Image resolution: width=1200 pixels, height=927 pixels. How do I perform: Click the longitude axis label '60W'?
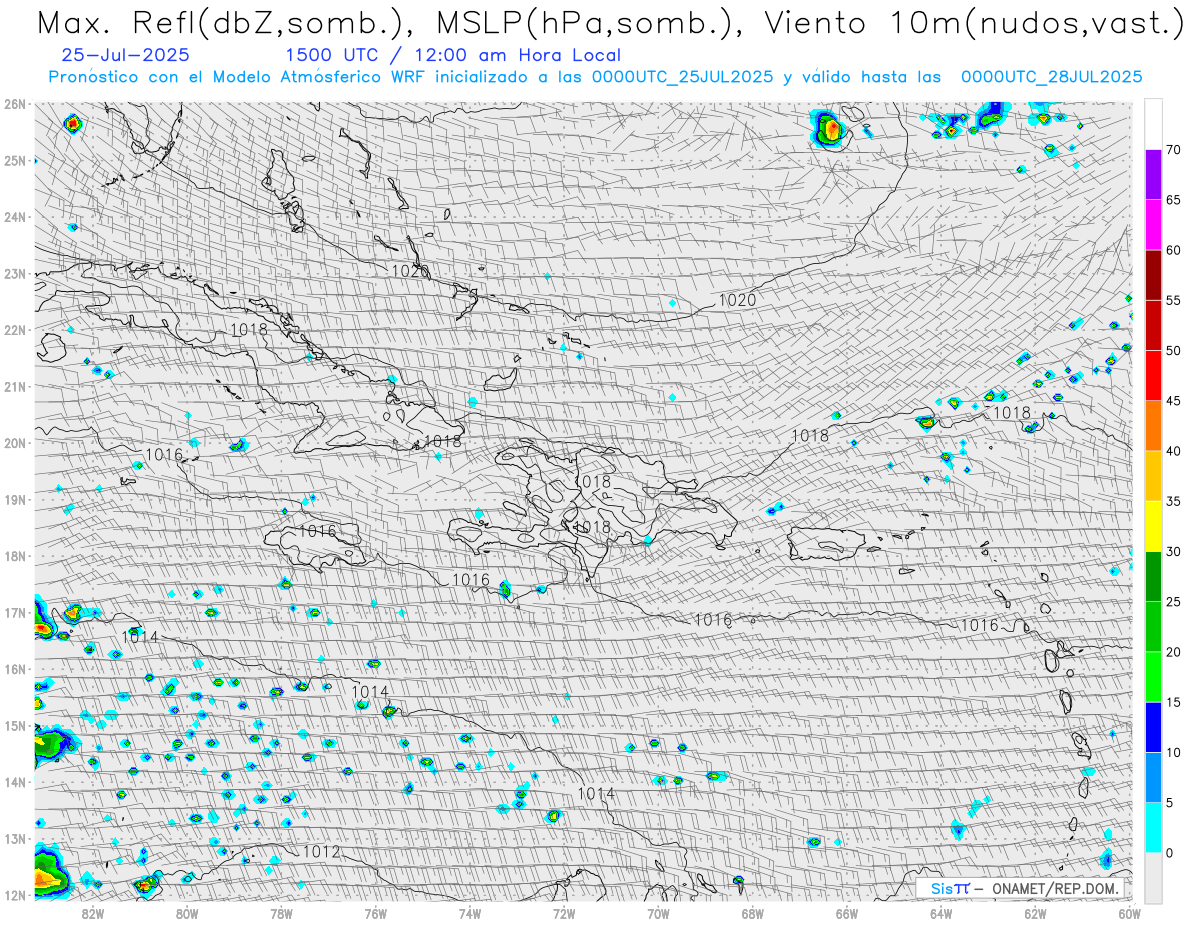tap(1130, 913)
